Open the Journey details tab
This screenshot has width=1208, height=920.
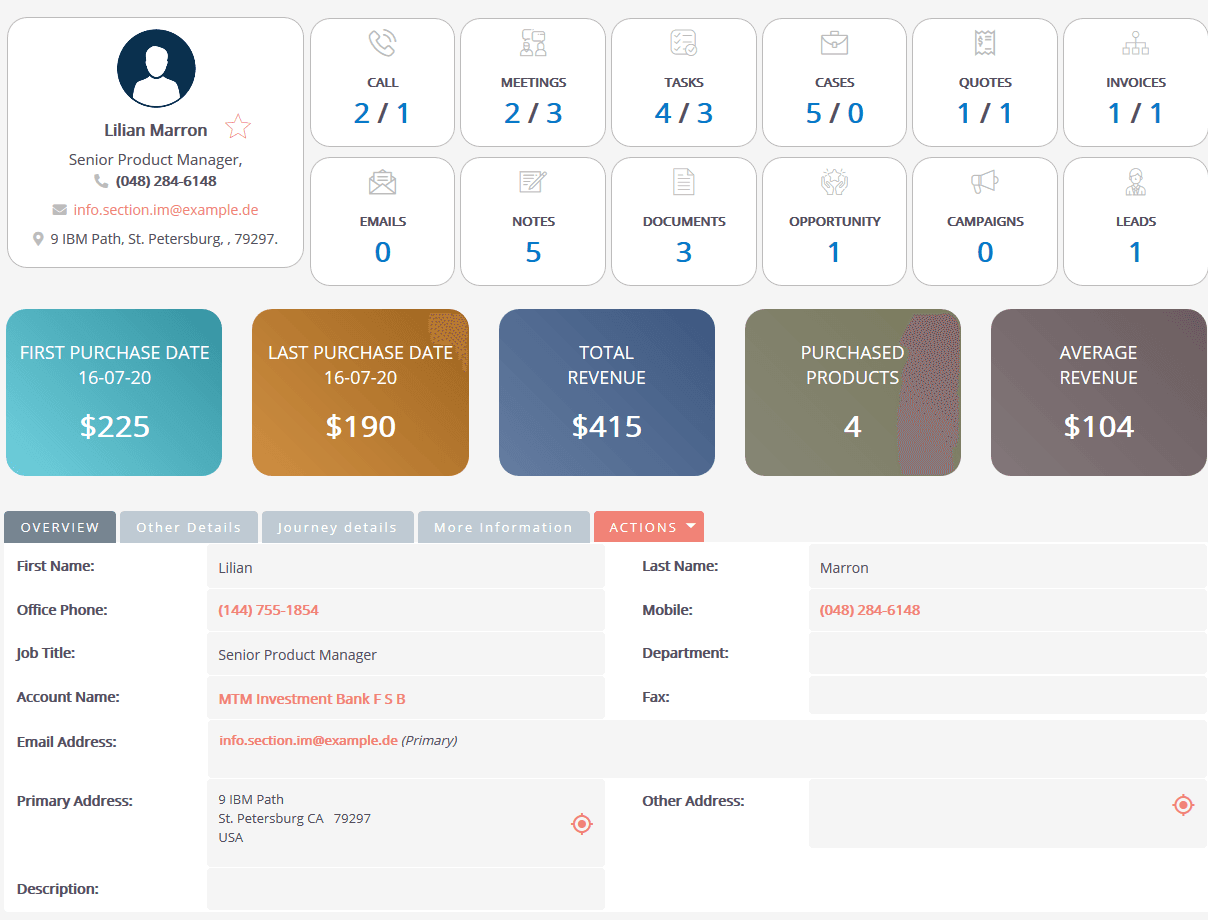[x=337, y=526]
